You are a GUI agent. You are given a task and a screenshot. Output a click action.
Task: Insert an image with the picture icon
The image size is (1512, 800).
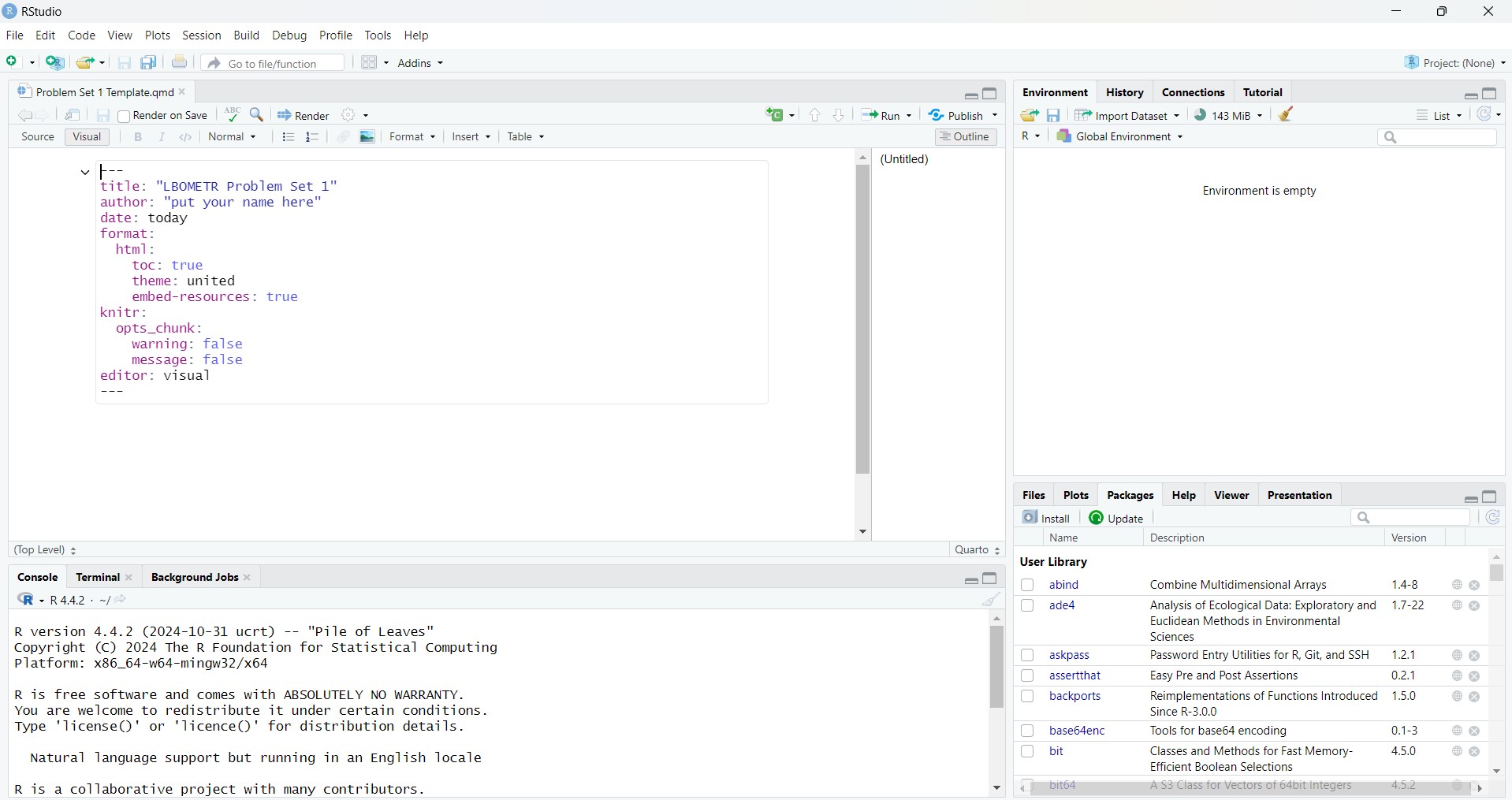coord(368,137)
